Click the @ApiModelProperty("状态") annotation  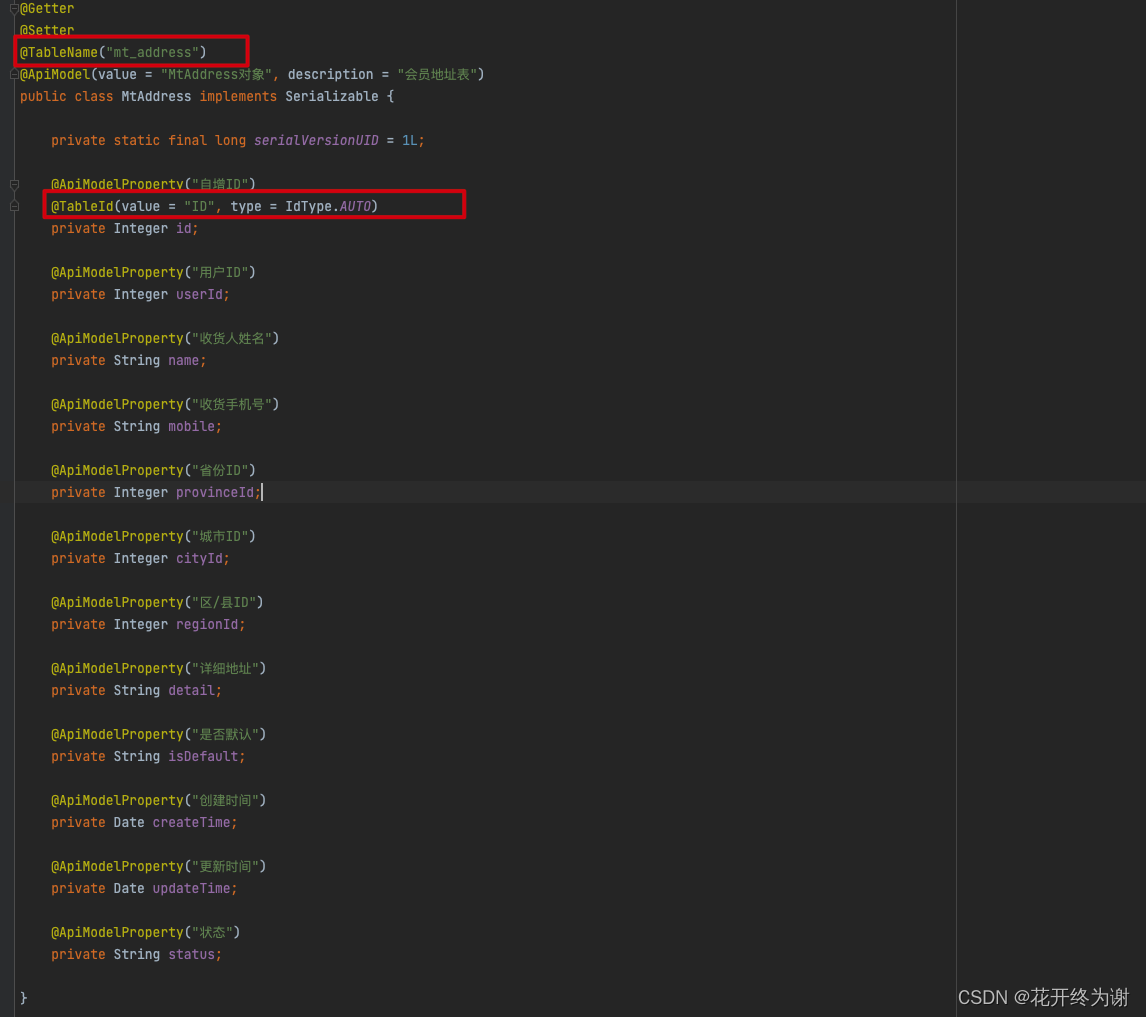[145, 932]
